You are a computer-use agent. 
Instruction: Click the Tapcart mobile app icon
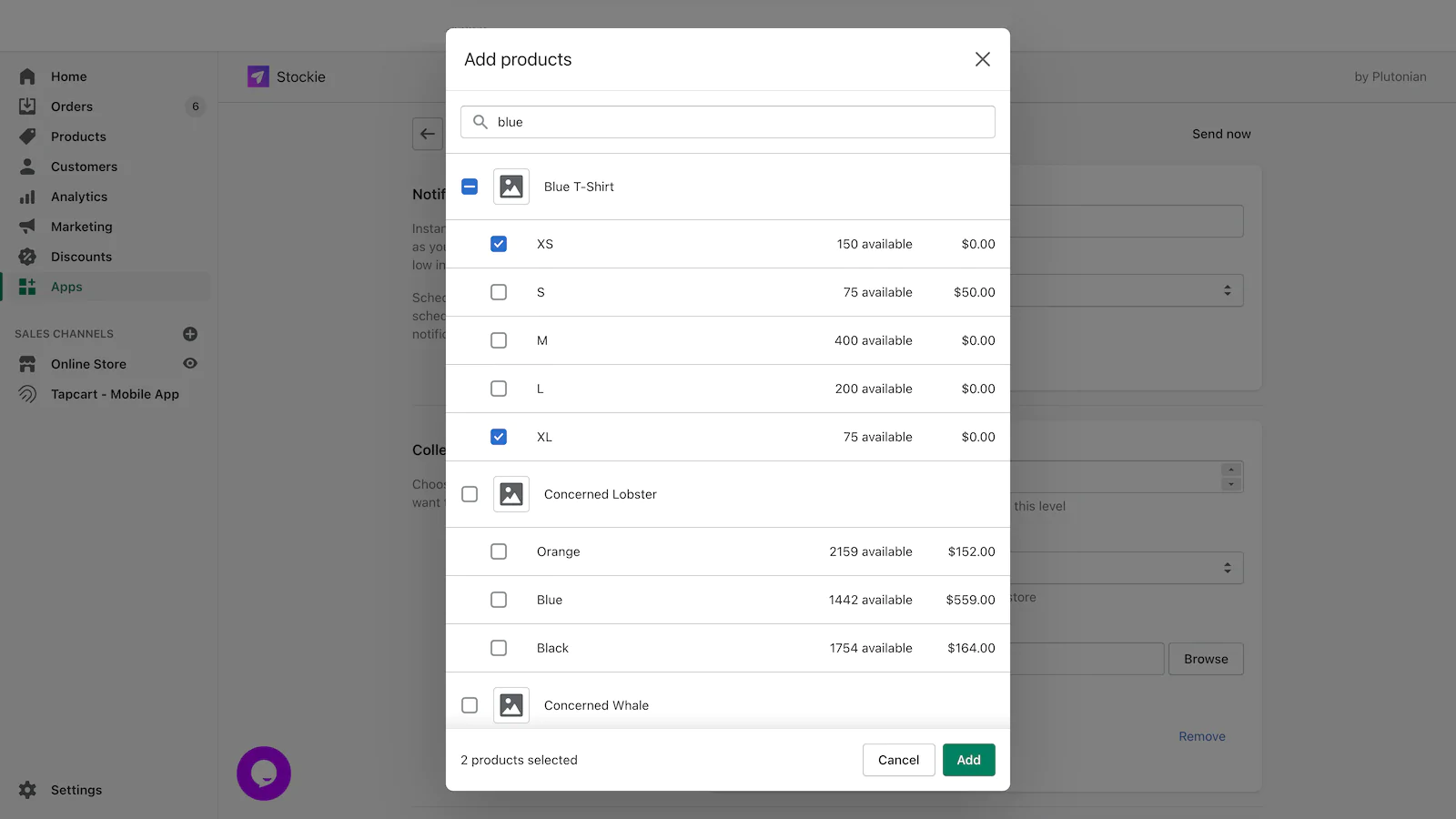pyautogui.click(x=27, y=394)
